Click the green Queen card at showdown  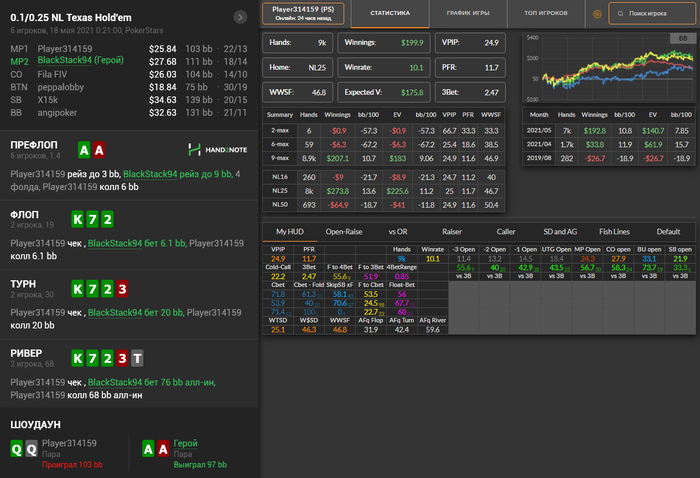coord(17,449)
